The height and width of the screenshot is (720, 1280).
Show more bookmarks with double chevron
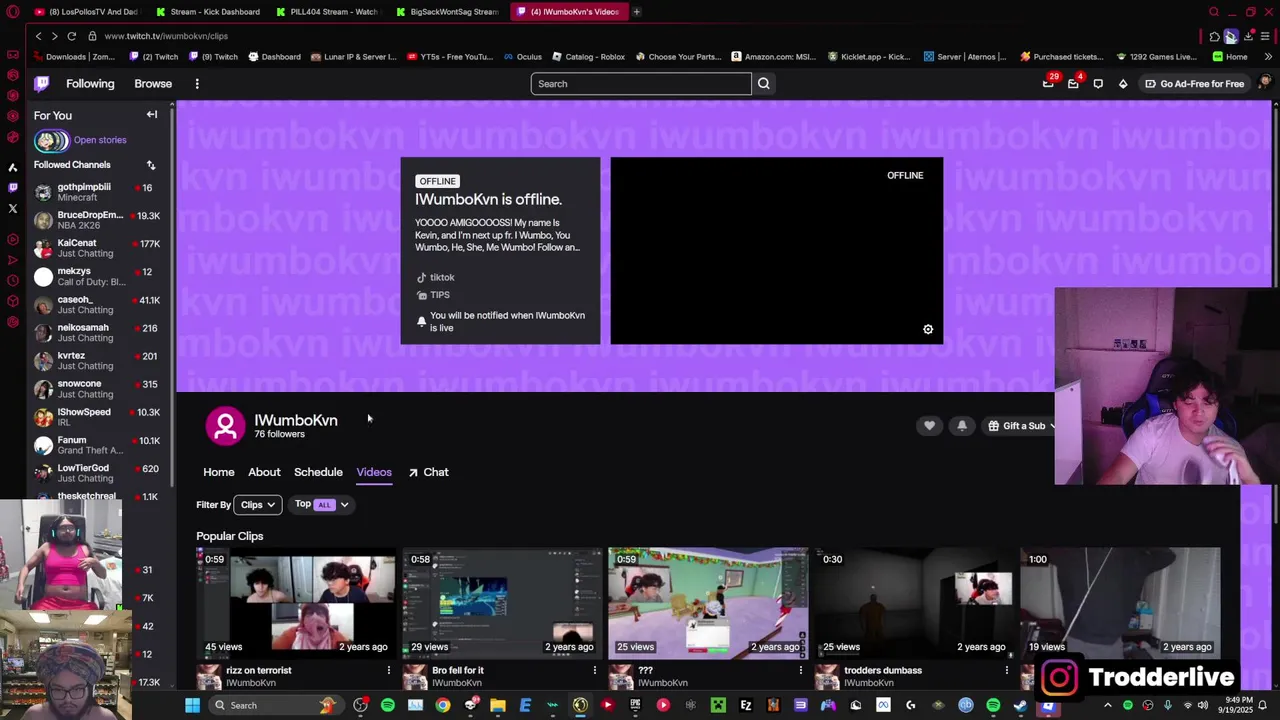[x=1268, y=57]
